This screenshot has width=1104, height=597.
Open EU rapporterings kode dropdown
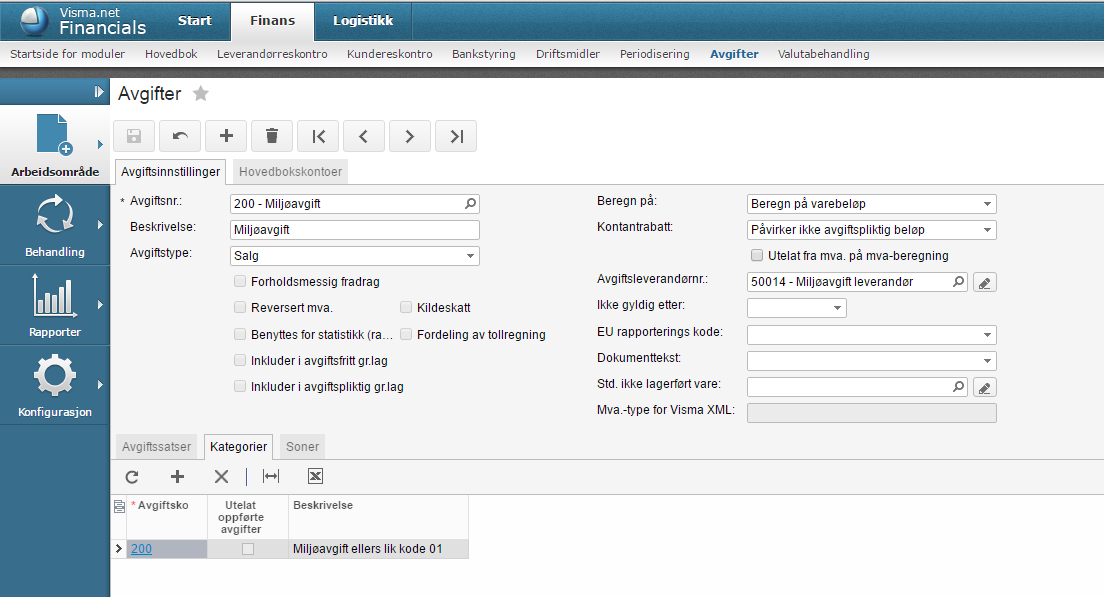987,334
